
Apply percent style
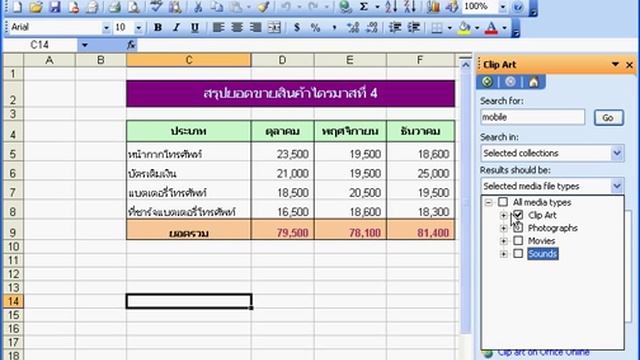315,27
